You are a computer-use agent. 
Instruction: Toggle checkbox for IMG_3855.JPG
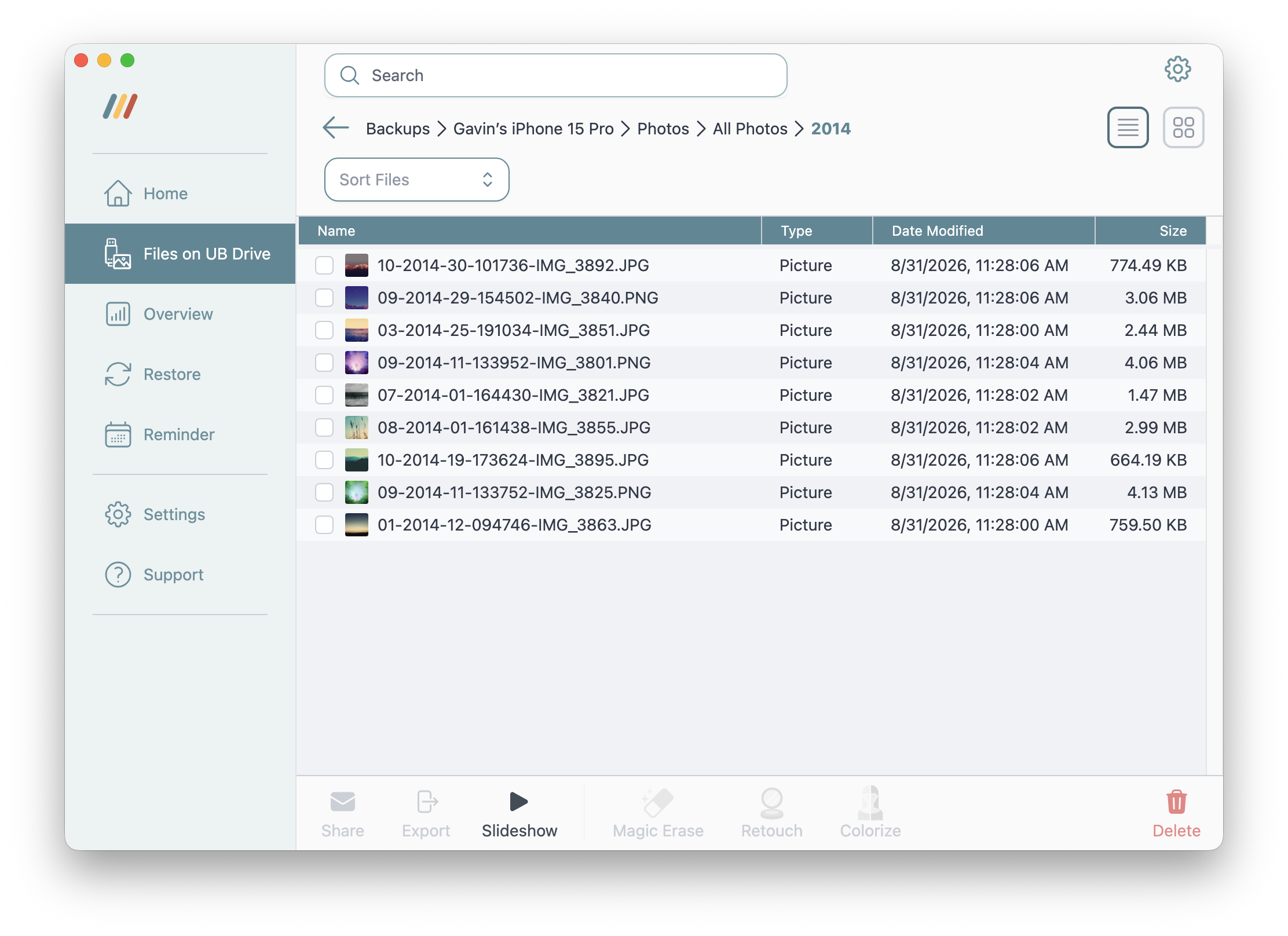[x=324, y=427]
